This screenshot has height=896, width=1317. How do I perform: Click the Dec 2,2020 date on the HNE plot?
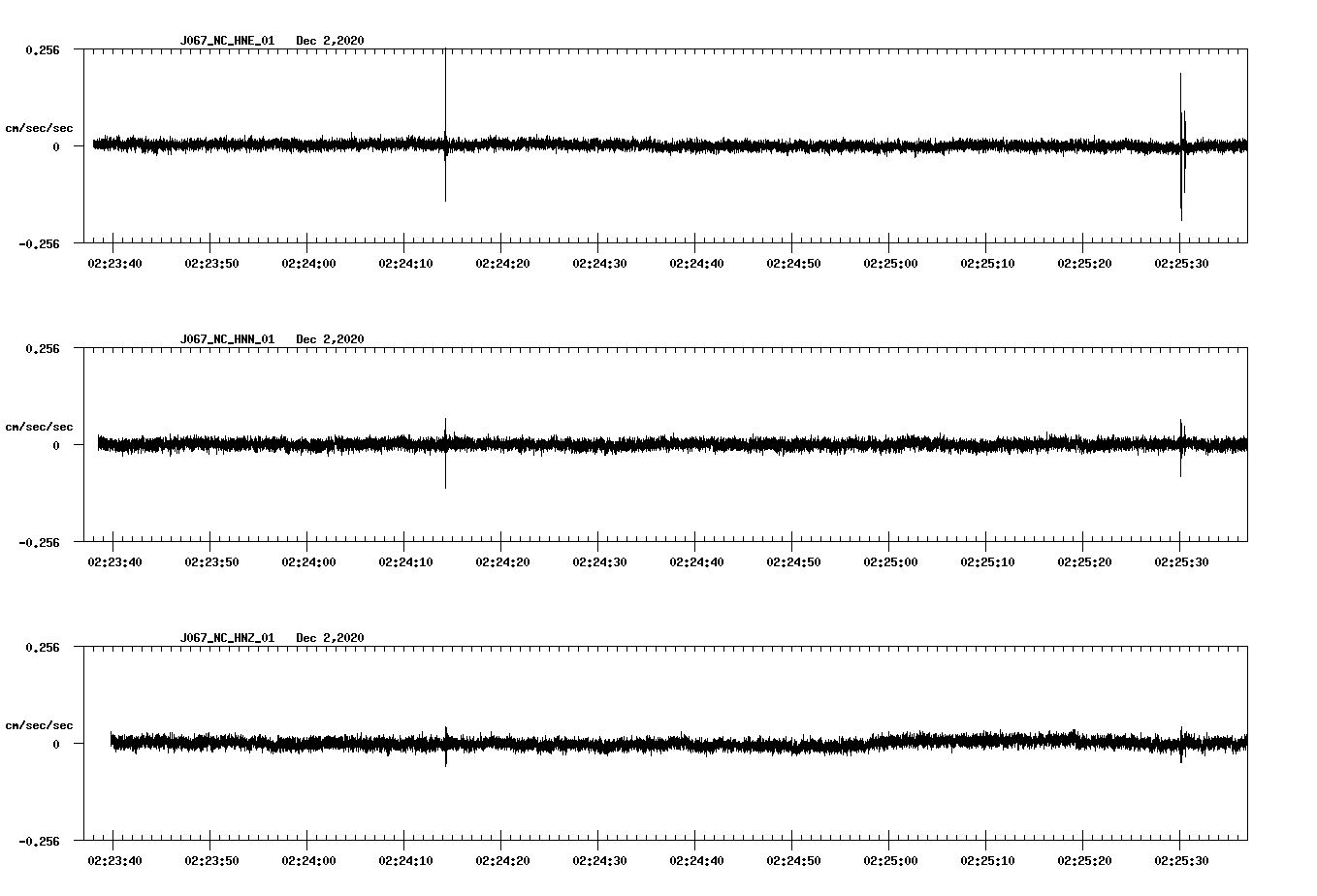click(x=331, y=42)
